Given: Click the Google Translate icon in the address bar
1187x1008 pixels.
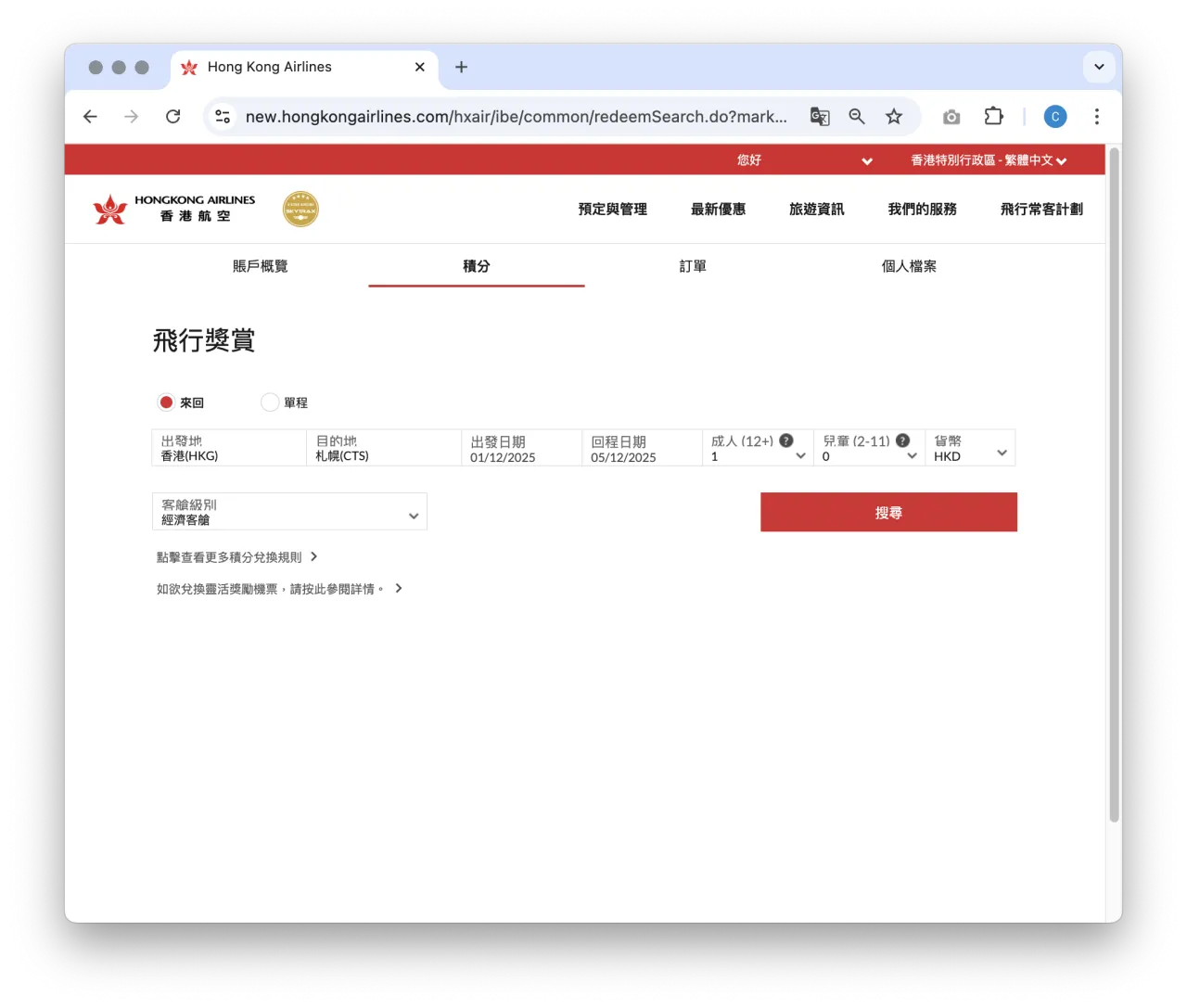Looking at the screenshot, I should 819,116.
